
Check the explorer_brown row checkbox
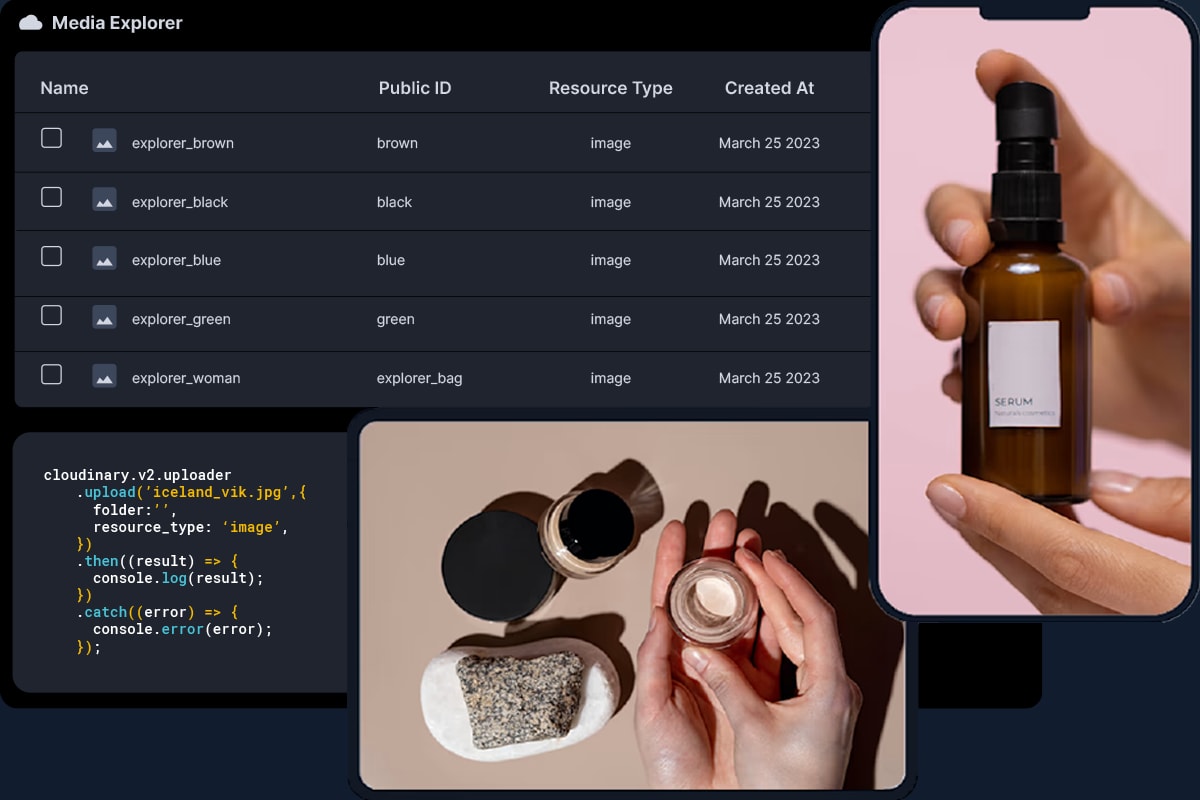tap(51, 138)
